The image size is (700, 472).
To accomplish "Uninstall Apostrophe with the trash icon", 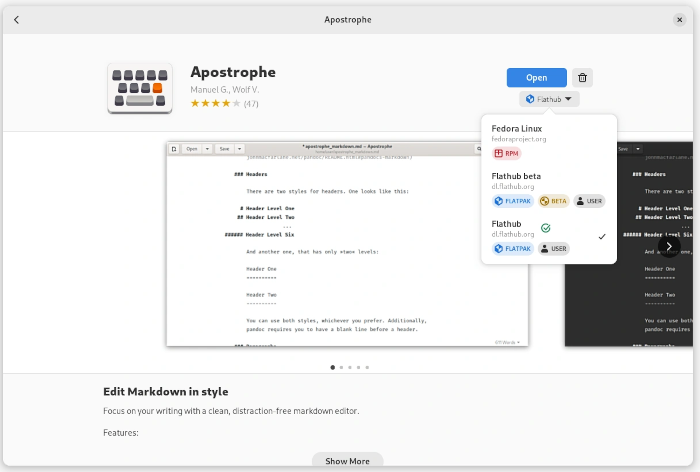I will tap(582, 78).
